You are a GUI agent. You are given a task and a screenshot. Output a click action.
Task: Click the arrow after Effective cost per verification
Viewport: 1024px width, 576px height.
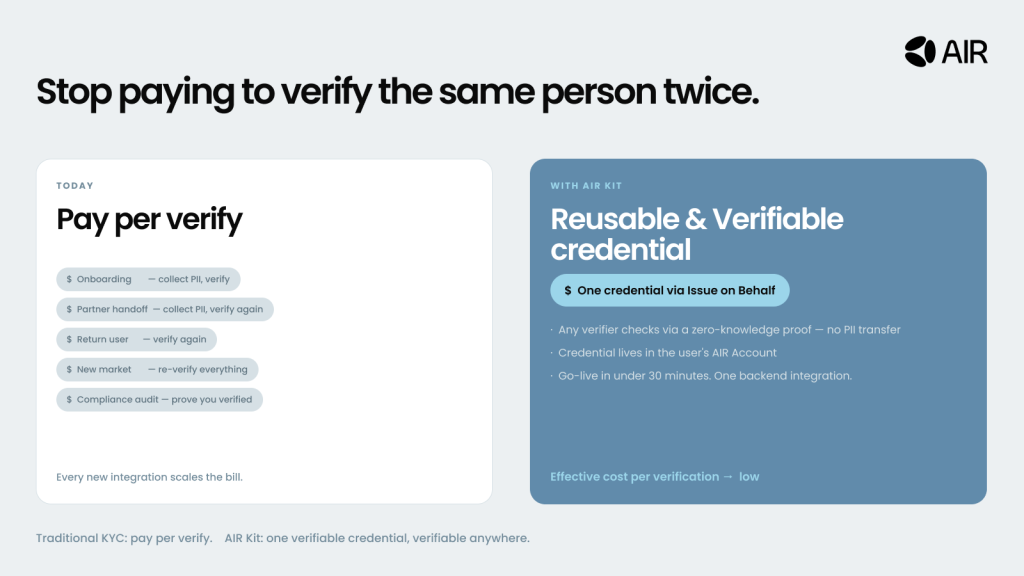click(728, 477)
